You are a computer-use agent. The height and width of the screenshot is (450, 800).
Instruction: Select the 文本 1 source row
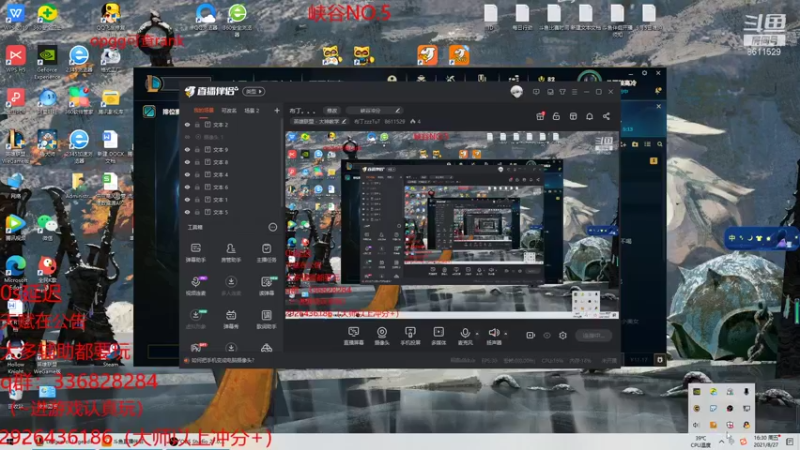[232, 199]
